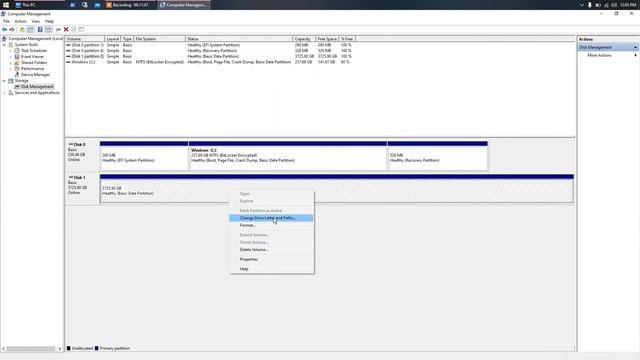Open the View menu
Screen dimensions: 640x360
coord(36,21)
